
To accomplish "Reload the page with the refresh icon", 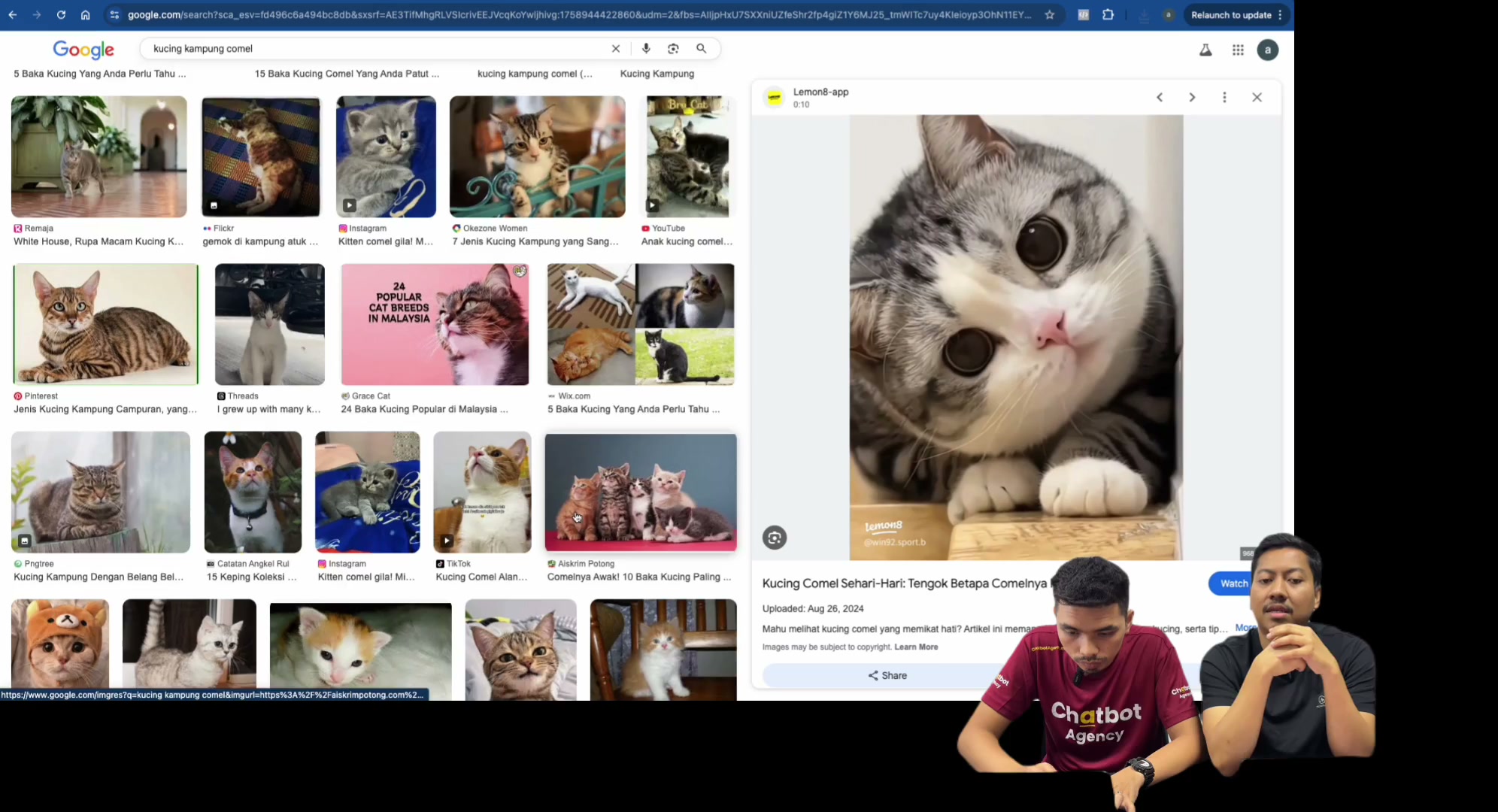I will coord(61,15).
